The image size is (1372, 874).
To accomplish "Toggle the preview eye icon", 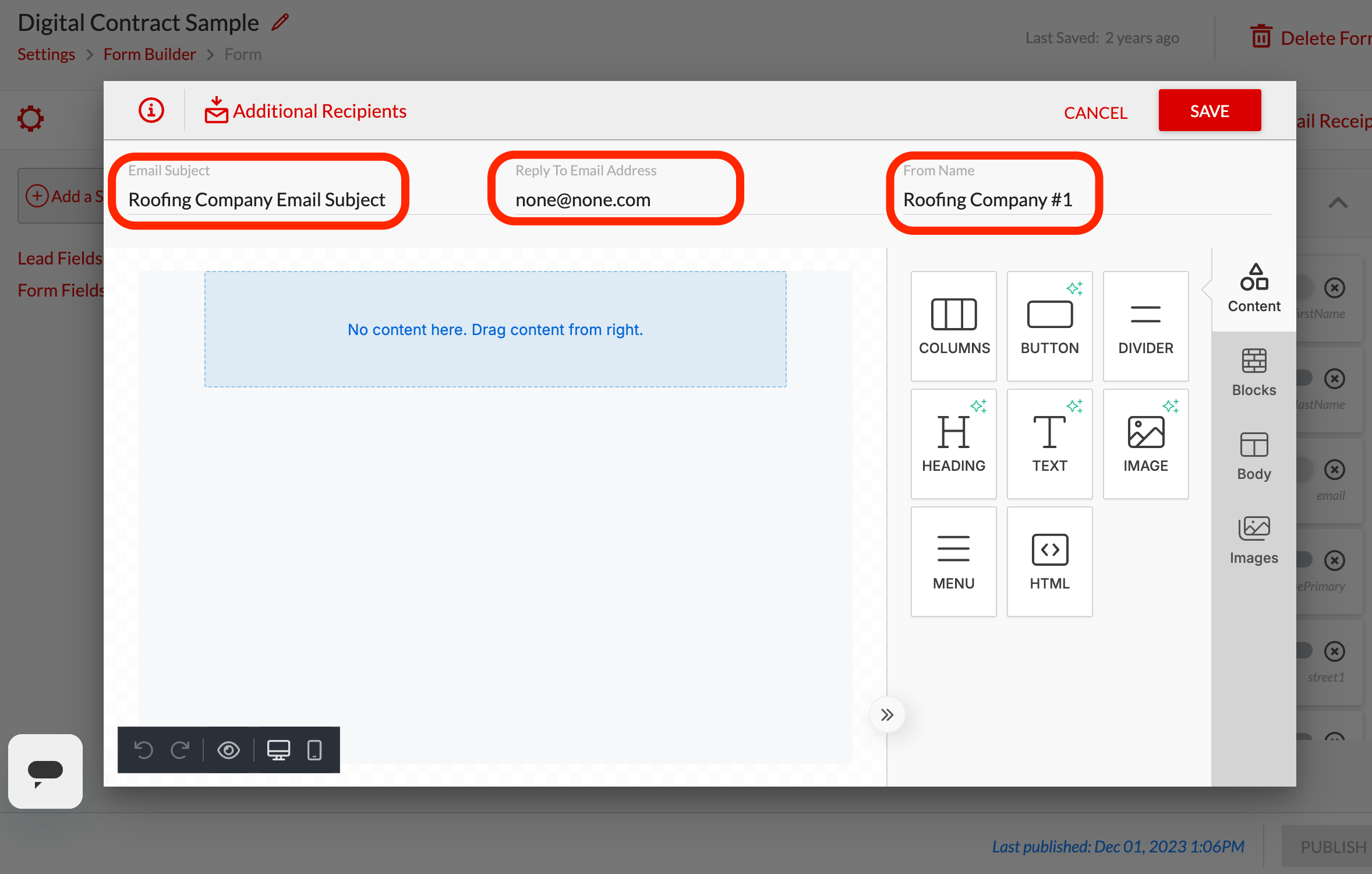I will click(x=228, y=750).
